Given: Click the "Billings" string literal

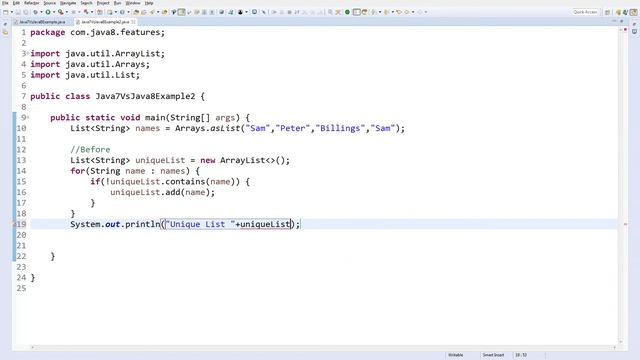Looking at the screenshot, I should point(340,128).
